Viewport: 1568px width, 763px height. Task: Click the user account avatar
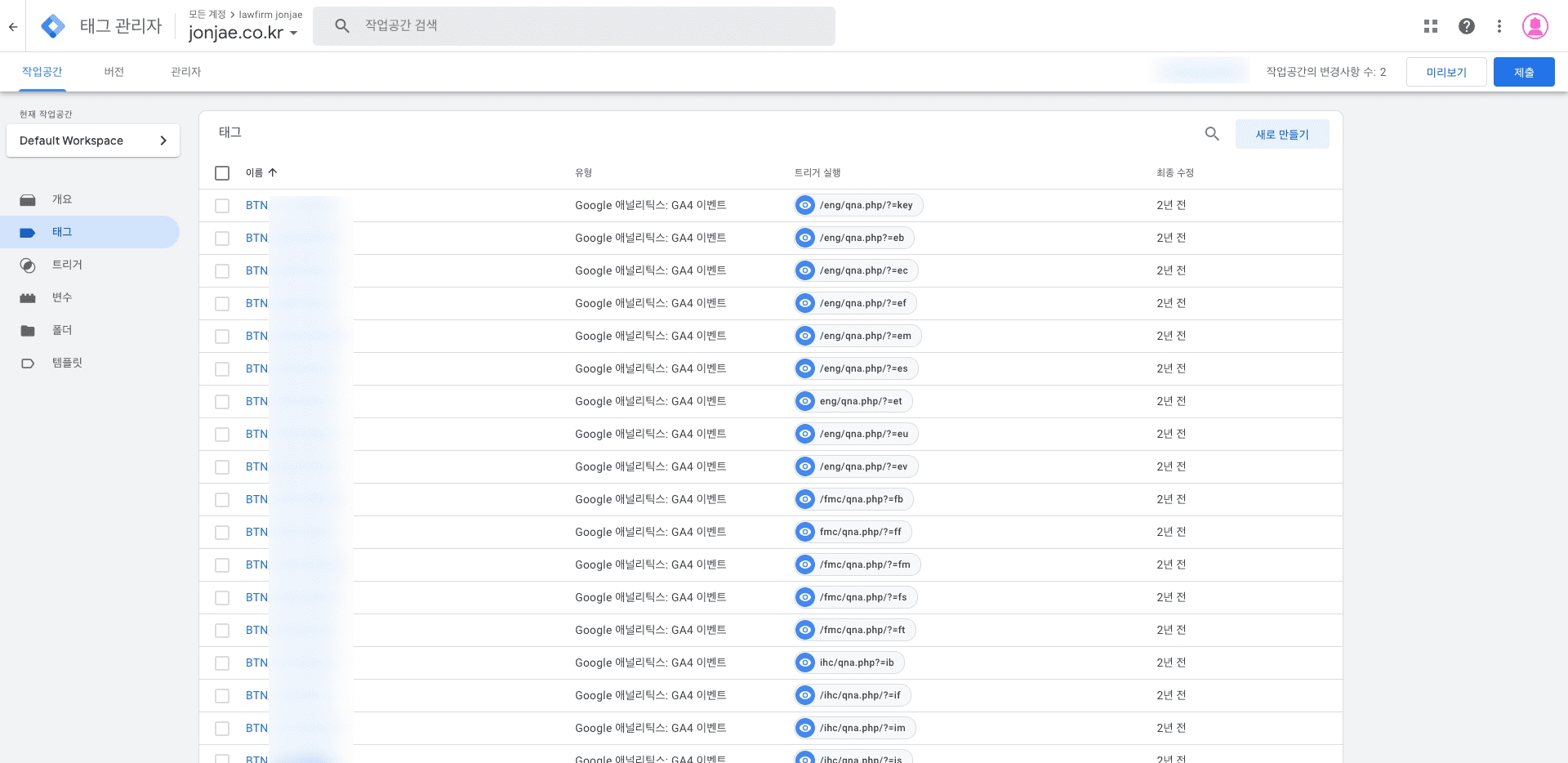click(1535, 26)
